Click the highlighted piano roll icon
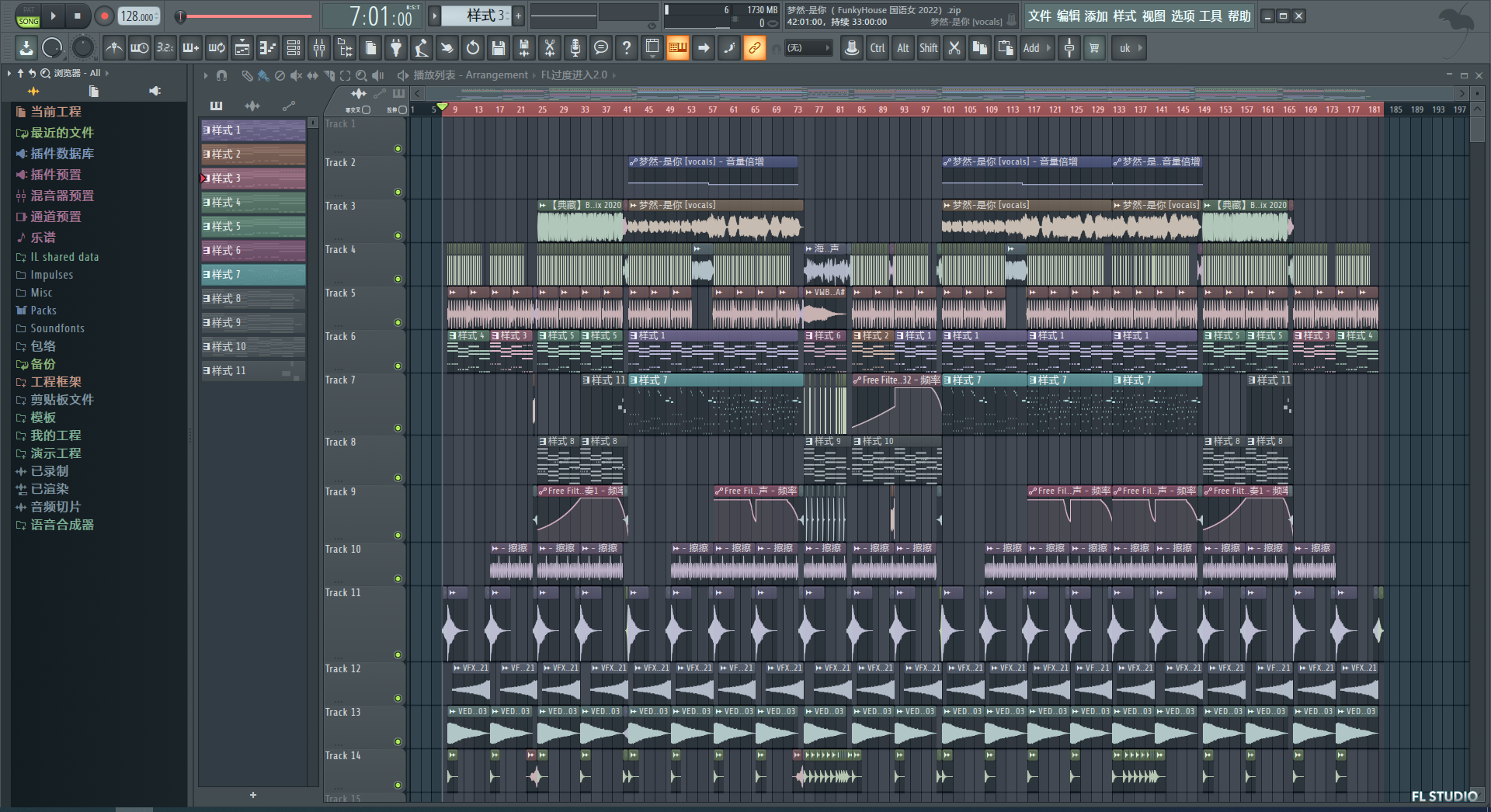The image size is (1491, 812). [678, 48]
